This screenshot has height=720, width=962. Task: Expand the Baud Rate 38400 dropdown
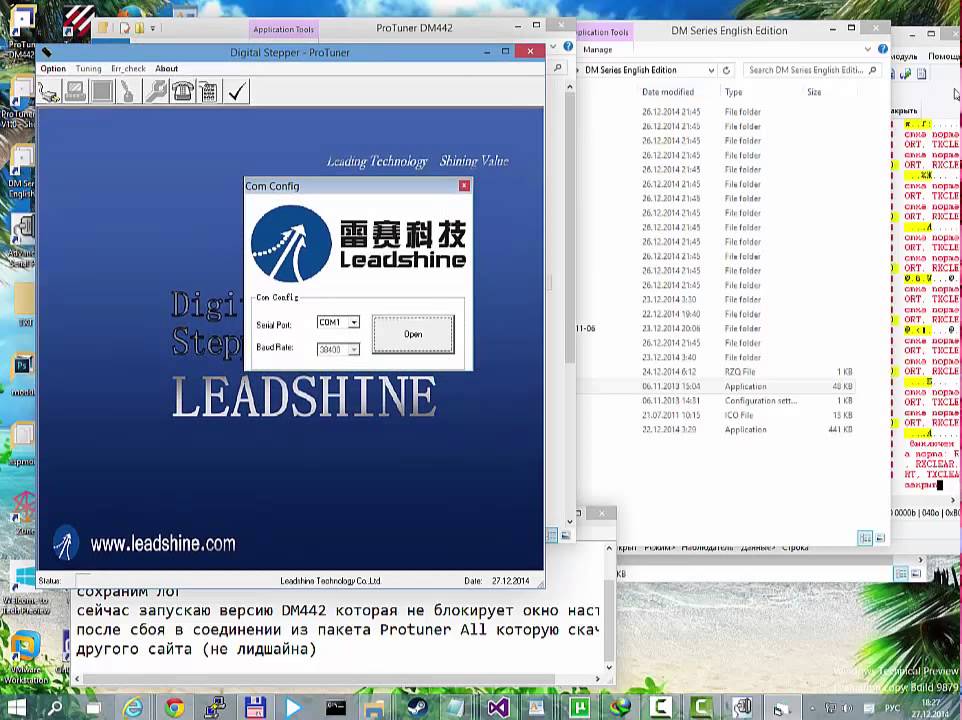[354, 350]
